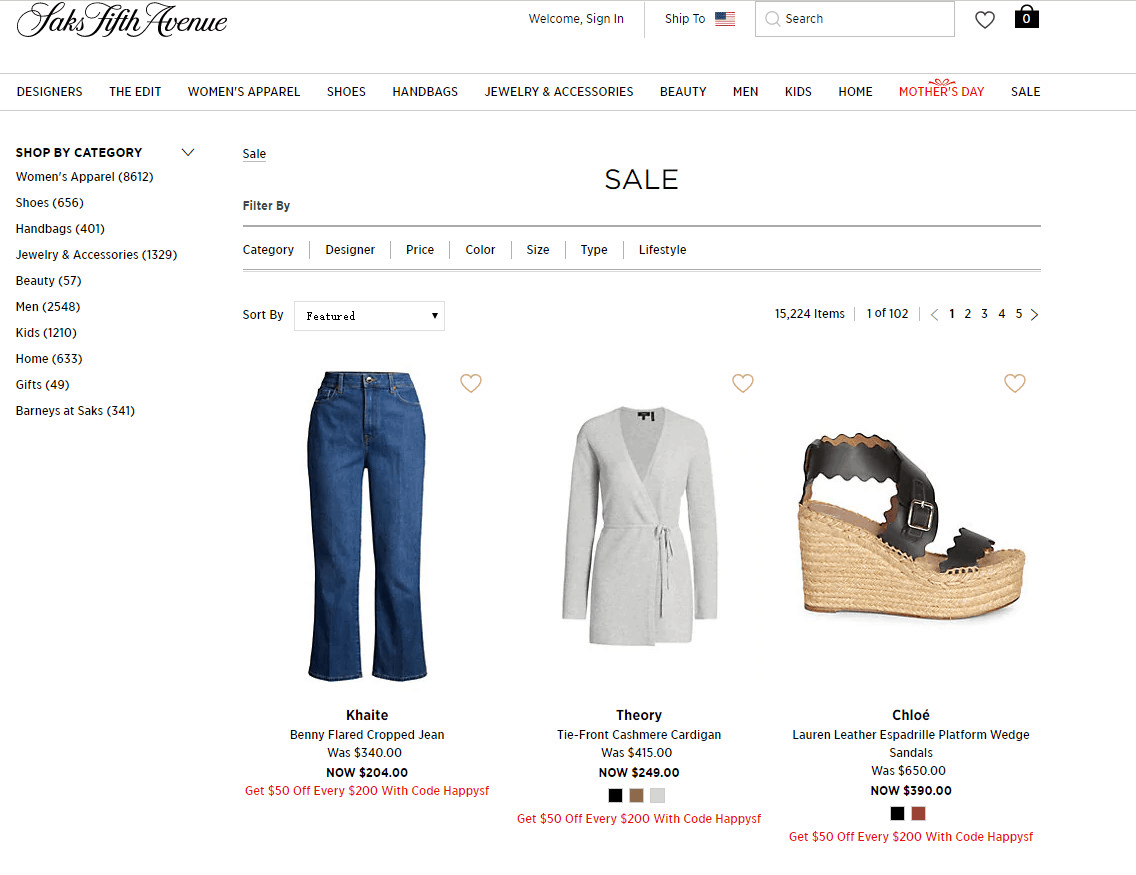Open the Chloé wedge sandal image
The height and width of the screenshot is (875, 1136).
(911, 526)
